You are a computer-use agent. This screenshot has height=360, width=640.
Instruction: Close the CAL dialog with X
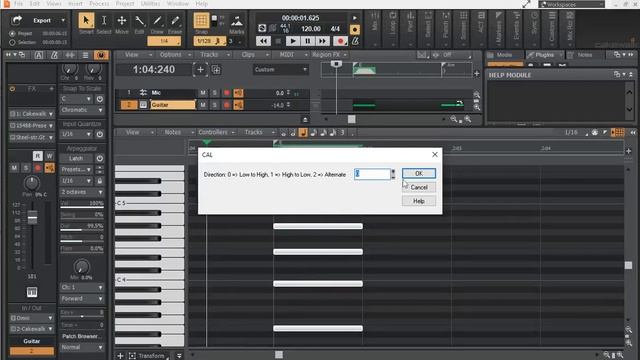tap(435, 154)
